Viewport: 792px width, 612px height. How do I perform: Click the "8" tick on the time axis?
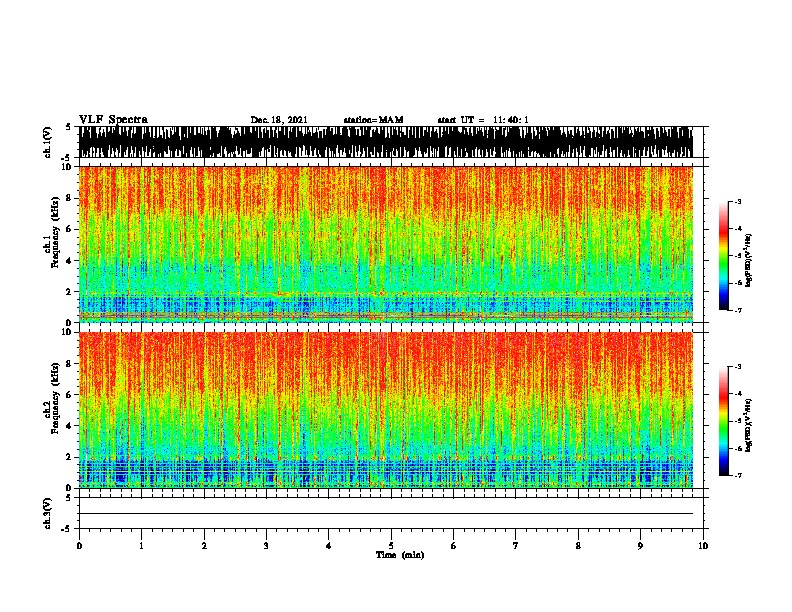click(578, 546)
